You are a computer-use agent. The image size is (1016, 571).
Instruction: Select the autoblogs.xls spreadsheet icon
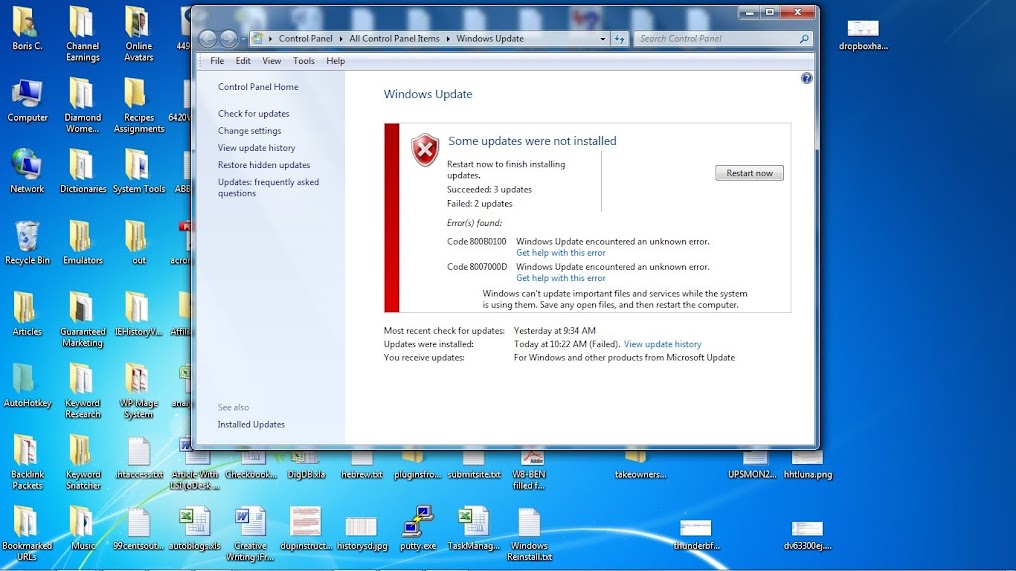coord(194,528)
